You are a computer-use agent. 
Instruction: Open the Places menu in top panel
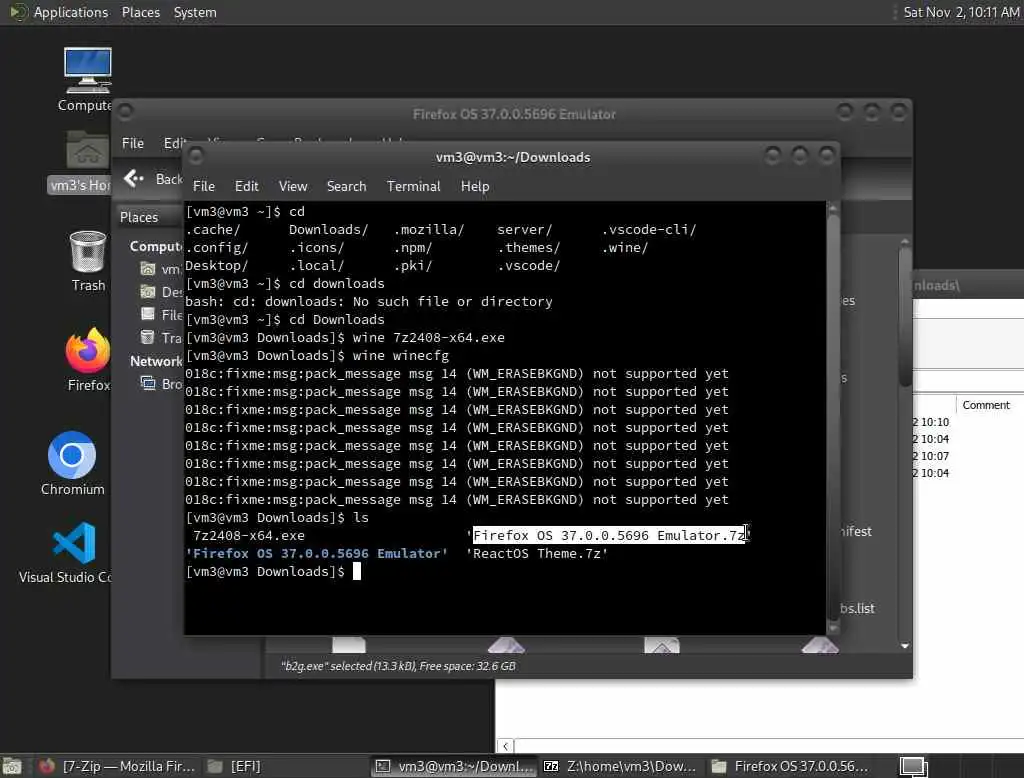coord(140,12)
